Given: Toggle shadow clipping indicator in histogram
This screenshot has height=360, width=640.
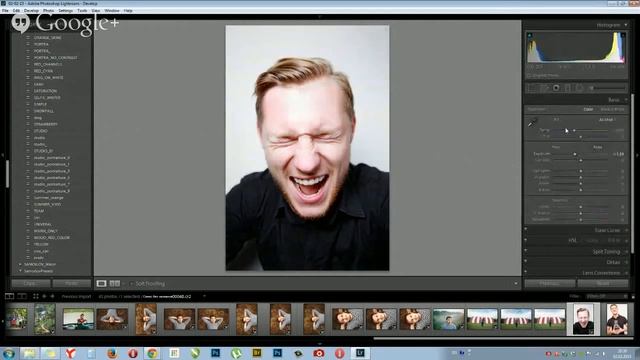Looking at the screenshot, I should click(529, 36).
